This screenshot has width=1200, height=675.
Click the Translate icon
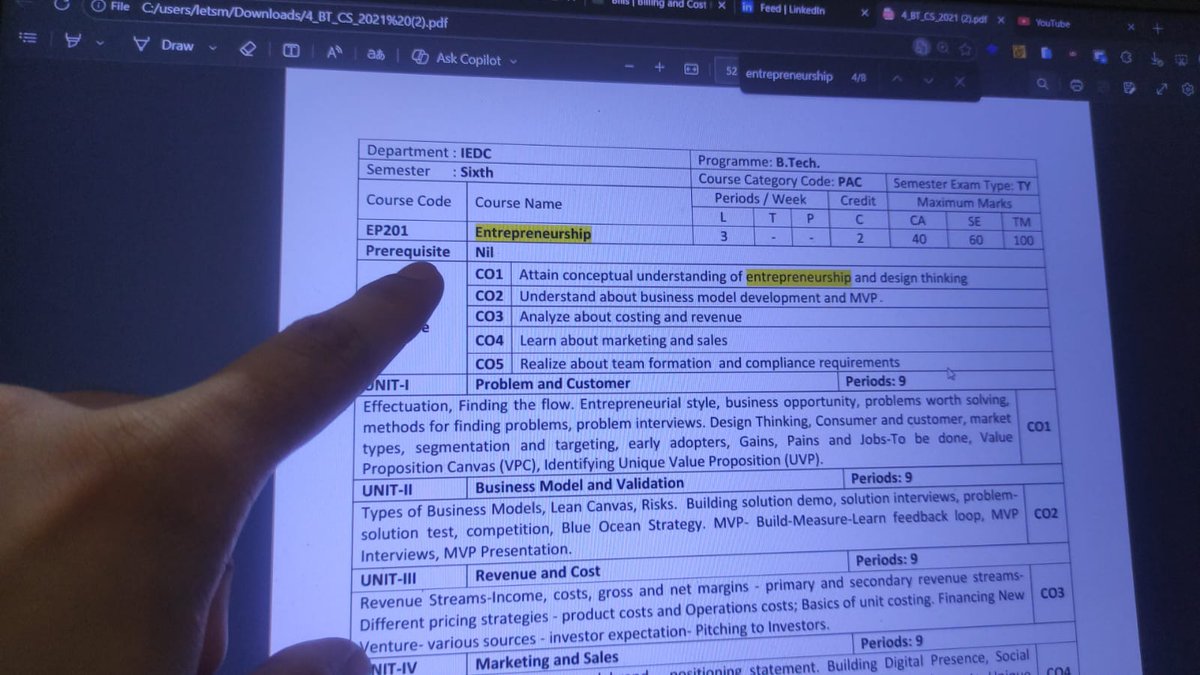pos(375,55)
